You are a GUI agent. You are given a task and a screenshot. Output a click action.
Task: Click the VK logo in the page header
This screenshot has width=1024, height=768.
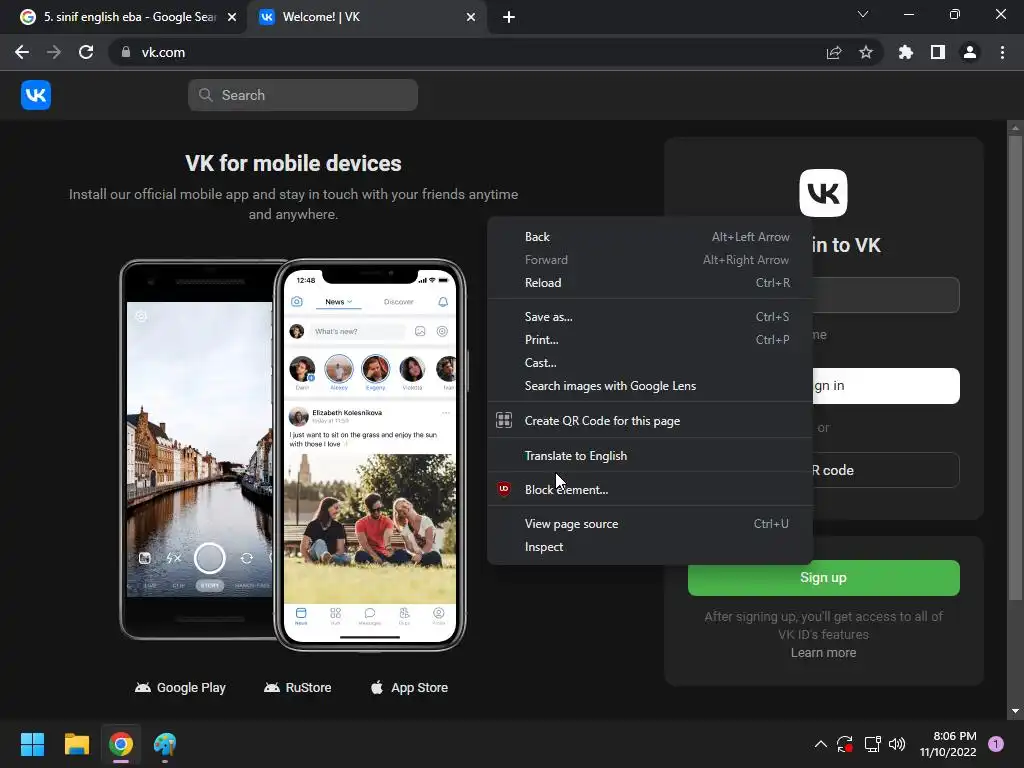[x=36, y=95]
